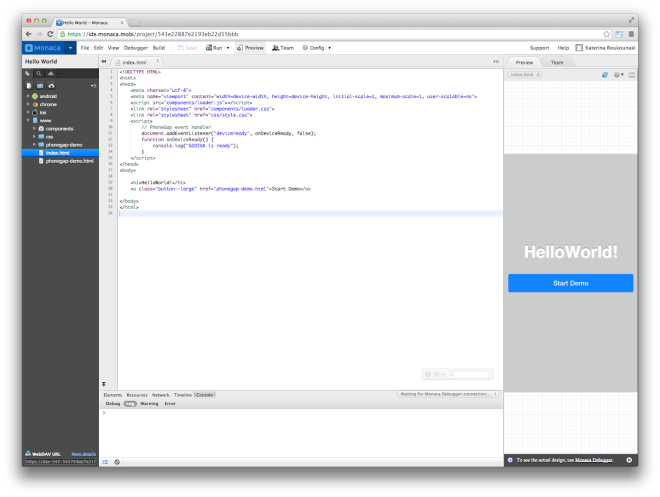Collapse the left sidebar panel

point(104,61)
